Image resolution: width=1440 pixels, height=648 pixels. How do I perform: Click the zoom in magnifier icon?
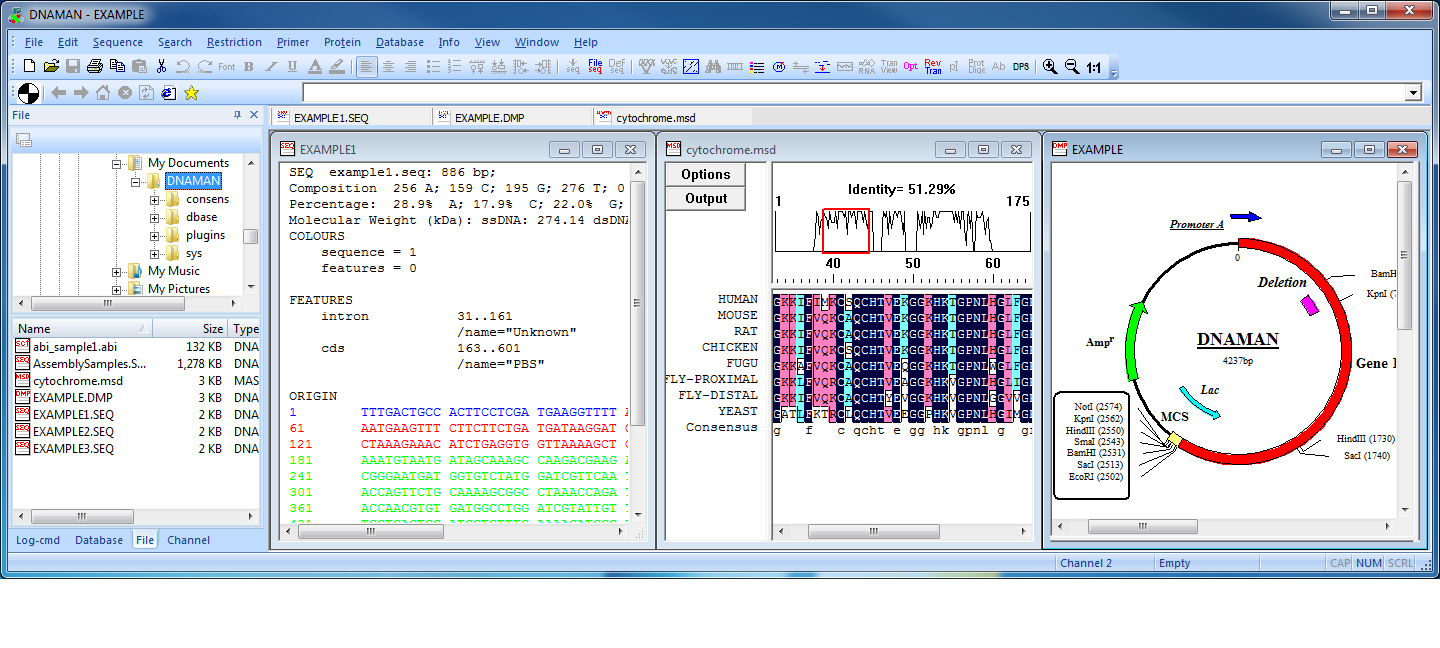(x=1050, y=67)
